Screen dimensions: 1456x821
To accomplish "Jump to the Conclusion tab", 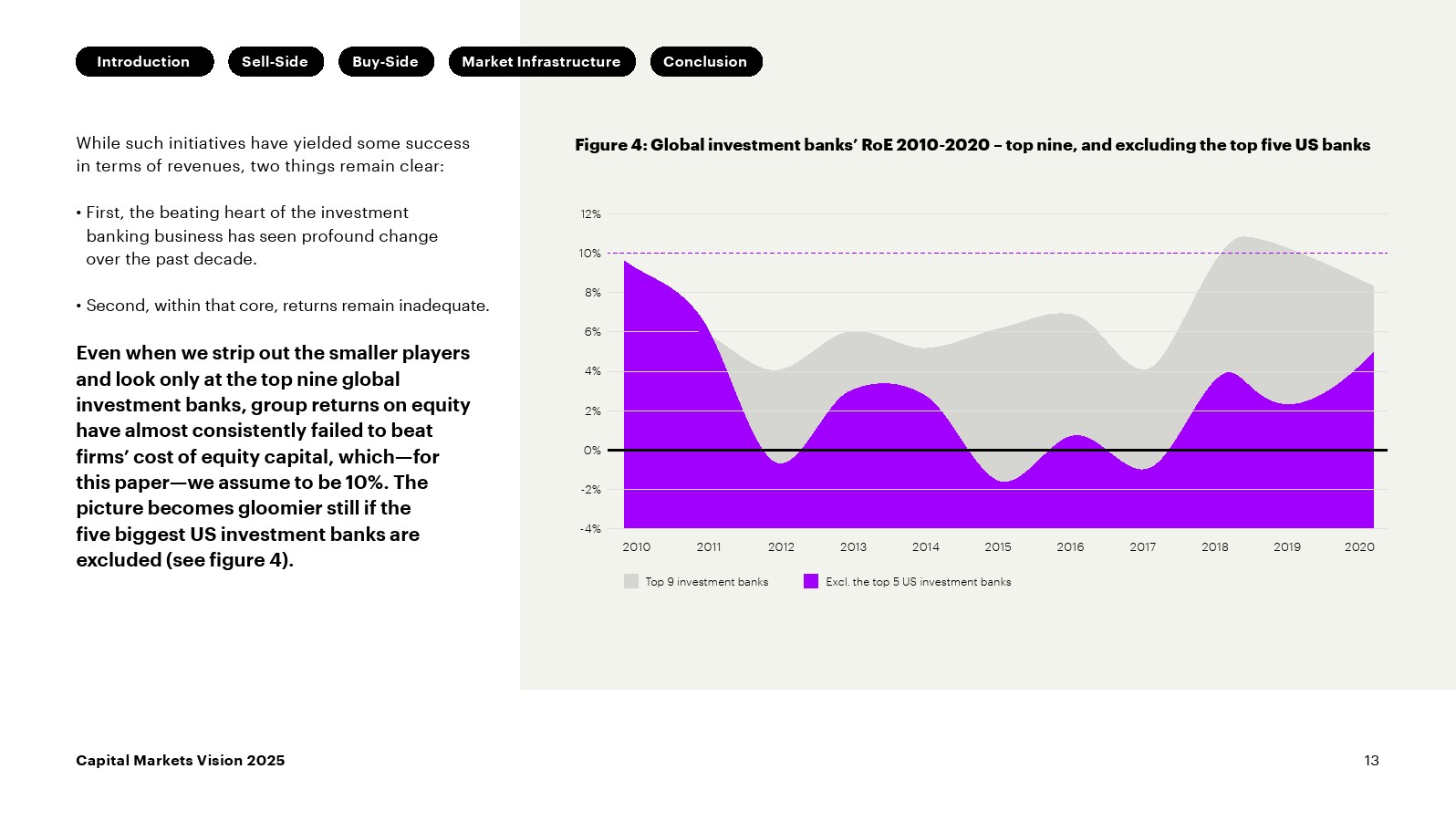I will (x=706, y=62).
